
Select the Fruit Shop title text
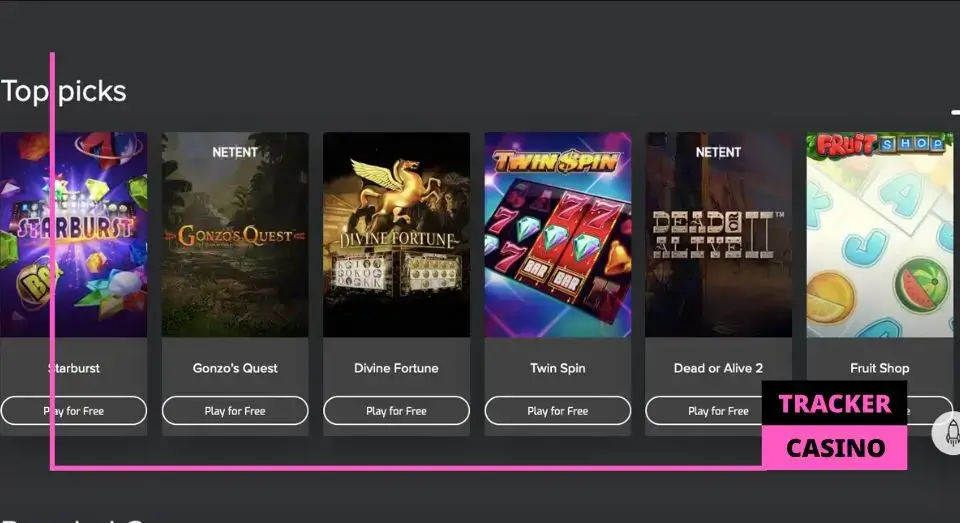click(880, 368)
